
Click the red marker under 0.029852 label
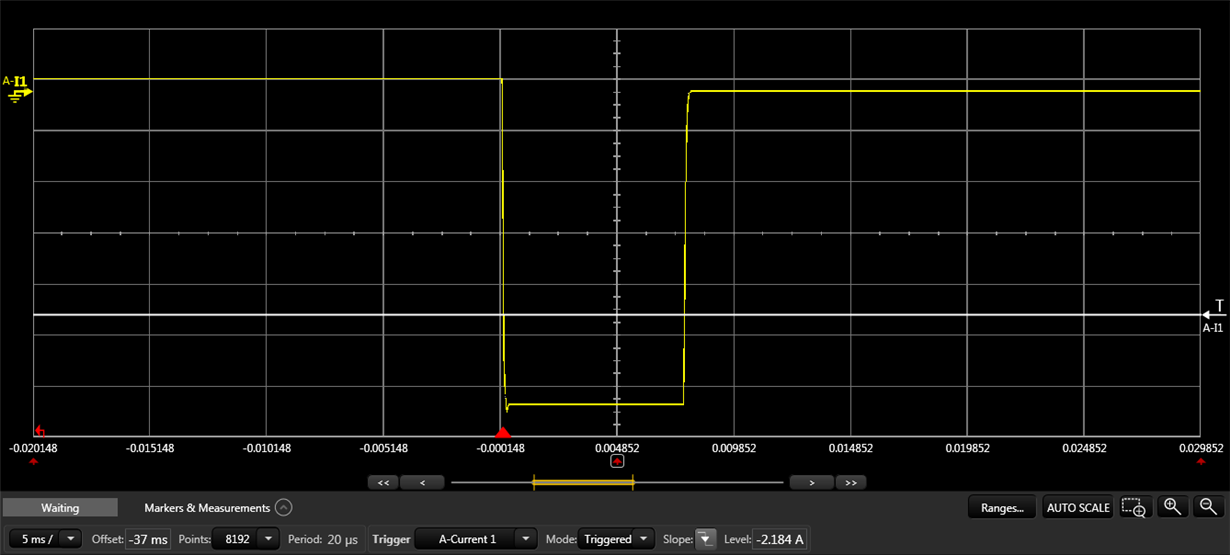coord(1200,463)
